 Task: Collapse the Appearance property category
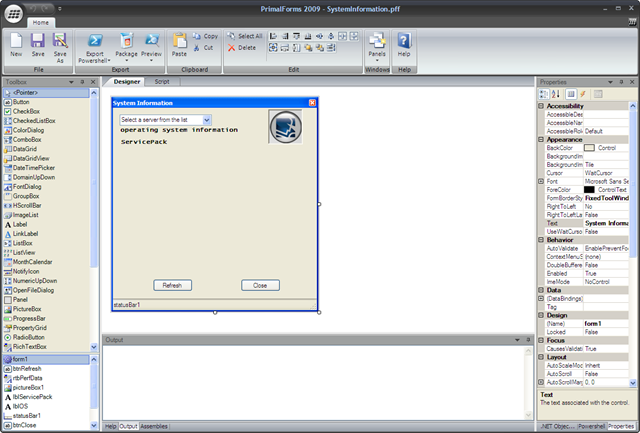(x=541, y=140)
